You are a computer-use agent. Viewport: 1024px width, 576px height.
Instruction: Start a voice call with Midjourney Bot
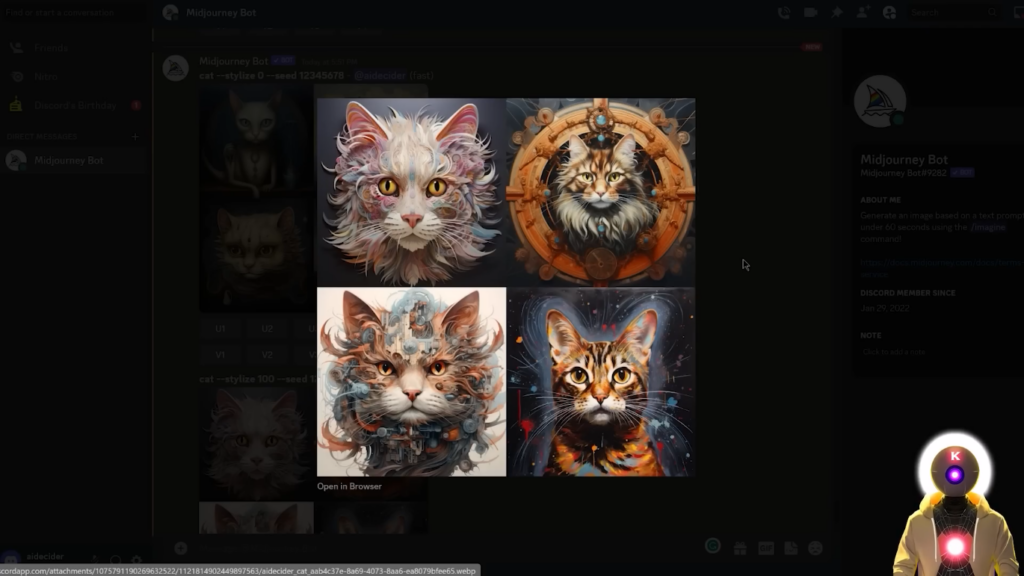[784, 12]
